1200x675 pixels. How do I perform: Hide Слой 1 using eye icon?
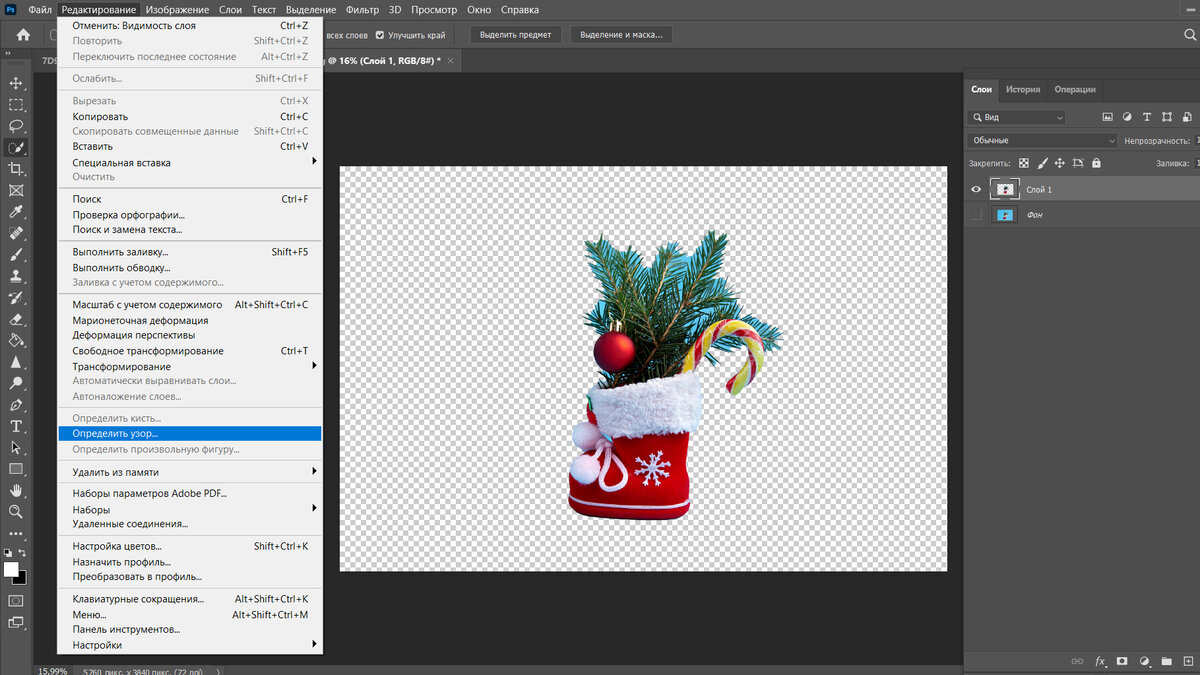(977, 189)
